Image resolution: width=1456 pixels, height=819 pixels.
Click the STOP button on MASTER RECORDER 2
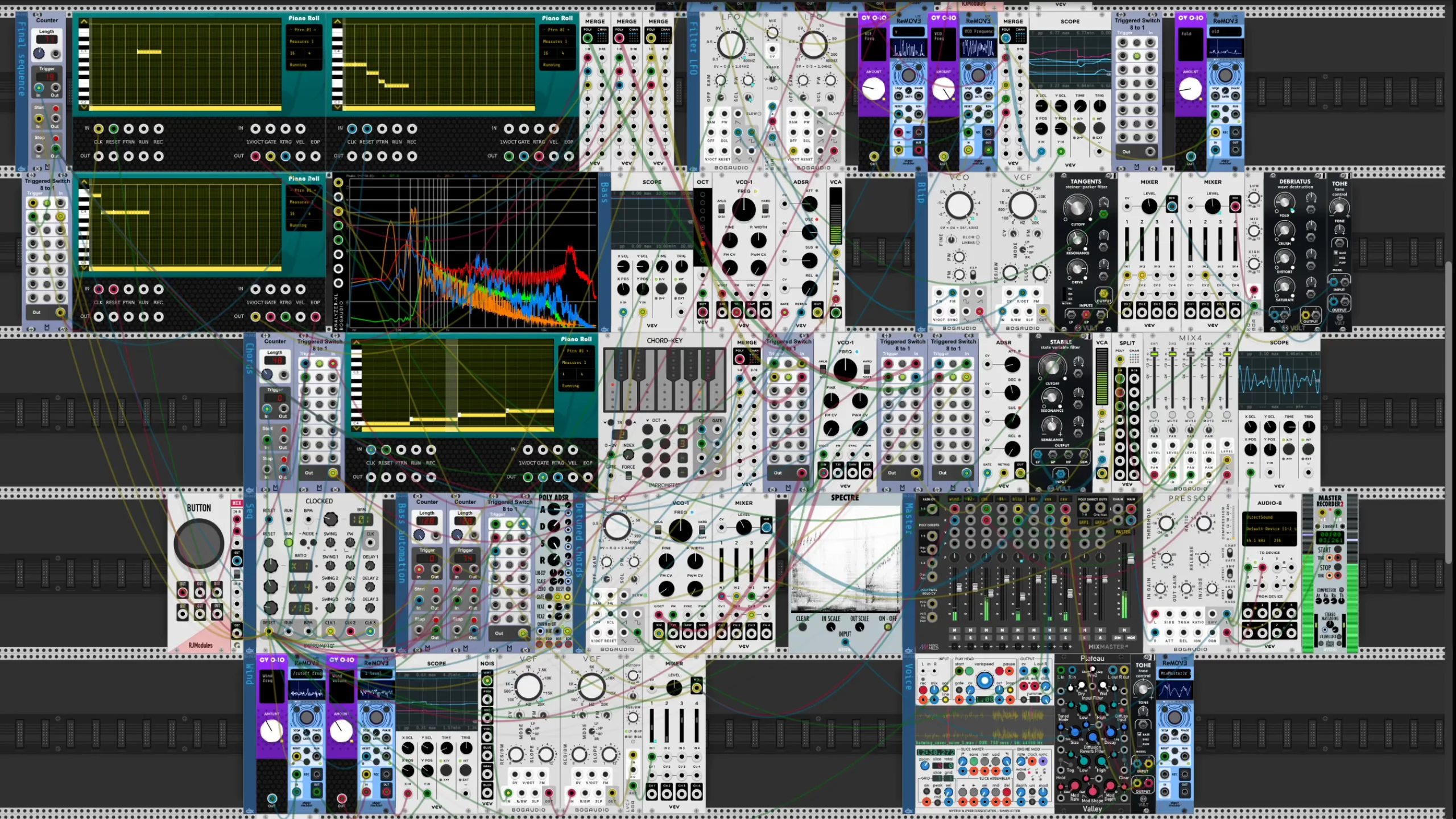1337,568
